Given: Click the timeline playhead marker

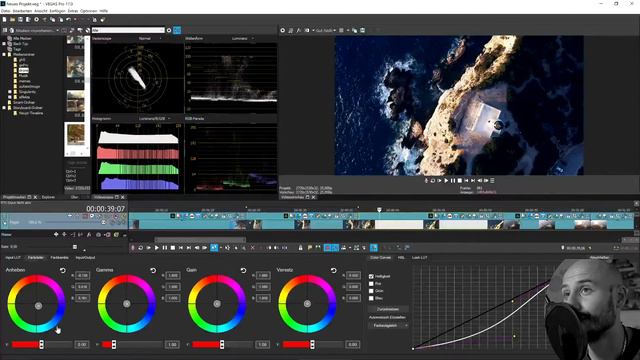Looking at the screenshot, I should pos(379,210).
